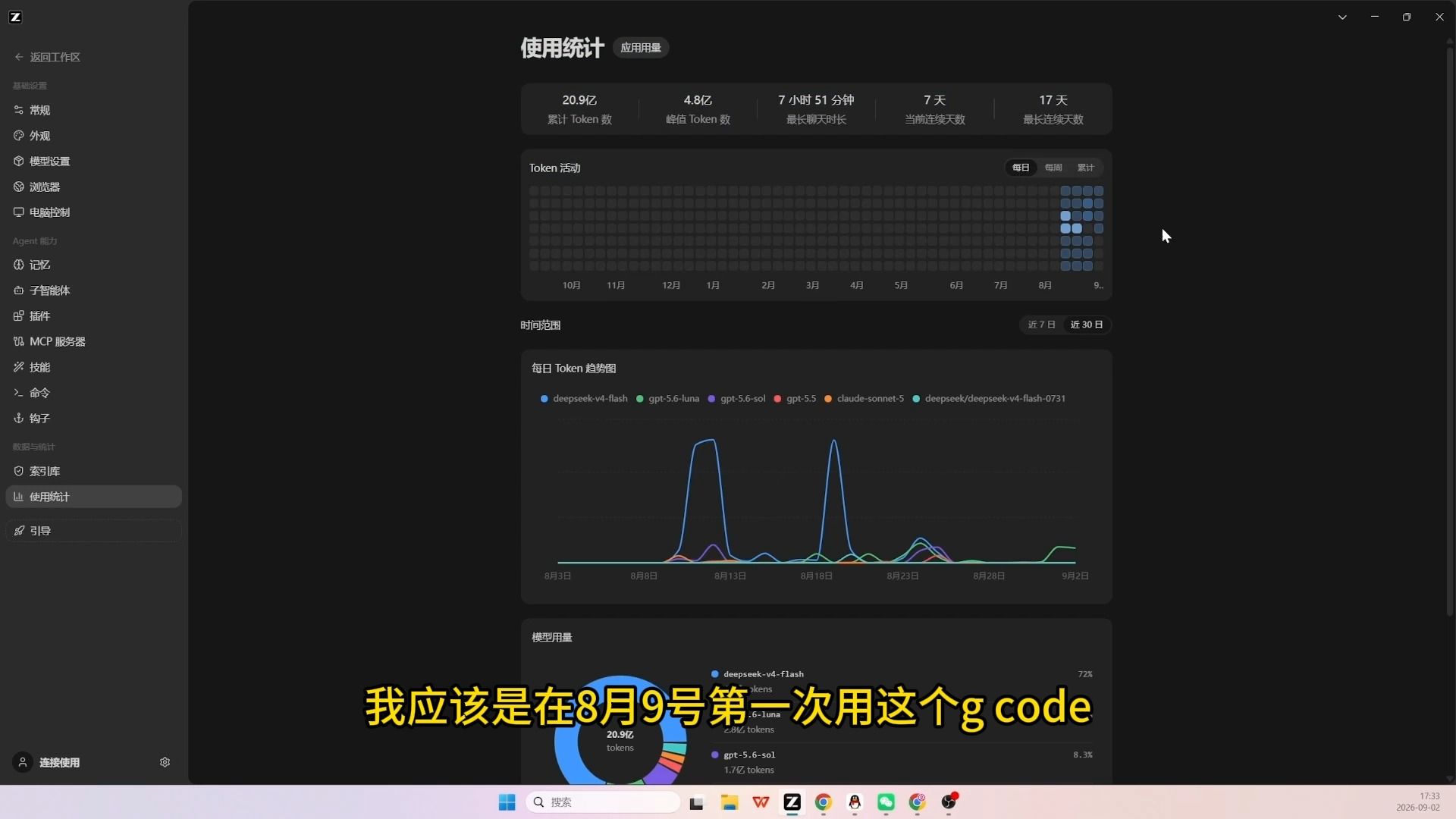The image size is (1456, 819).
Task: Toggle gpt-5.5 legend series
Action: (x=795, y=399)
